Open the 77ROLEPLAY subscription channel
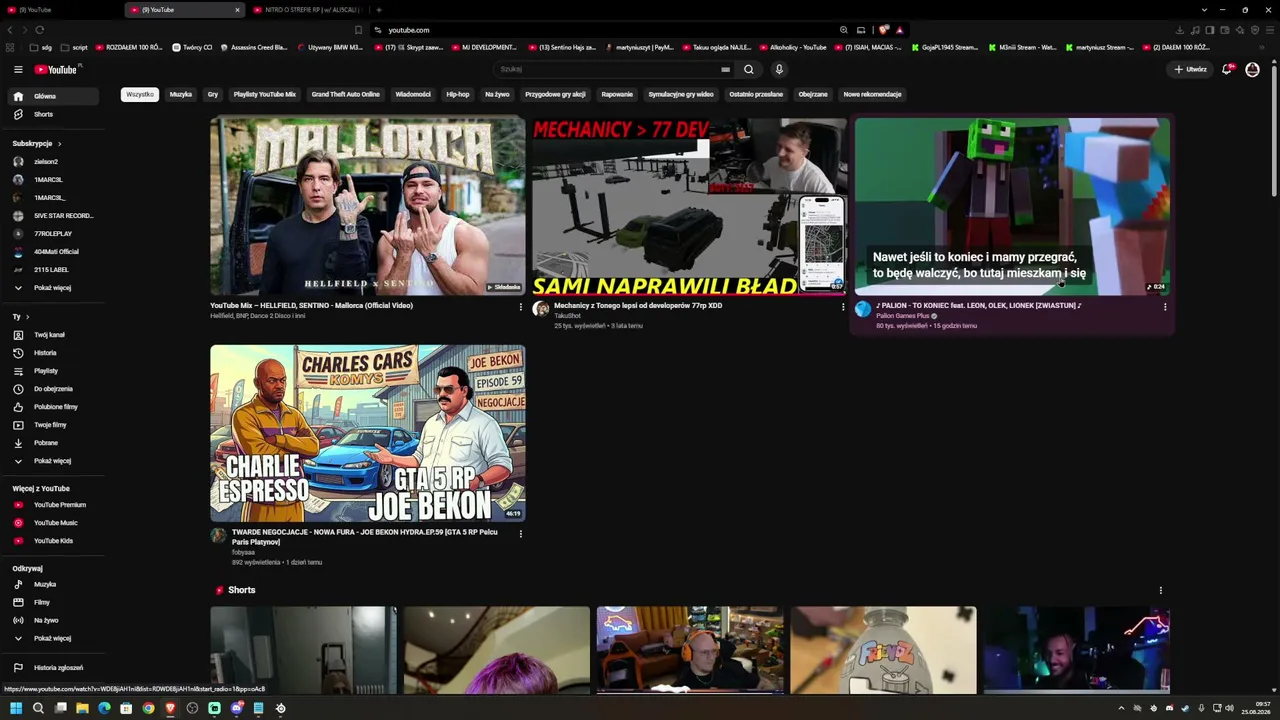1280x720 pixels. coord(55,234)
